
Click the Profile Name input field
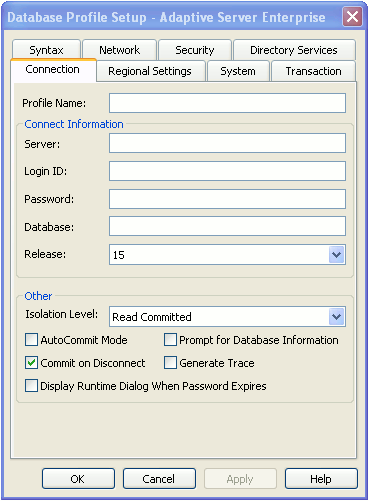click(227, 103)
